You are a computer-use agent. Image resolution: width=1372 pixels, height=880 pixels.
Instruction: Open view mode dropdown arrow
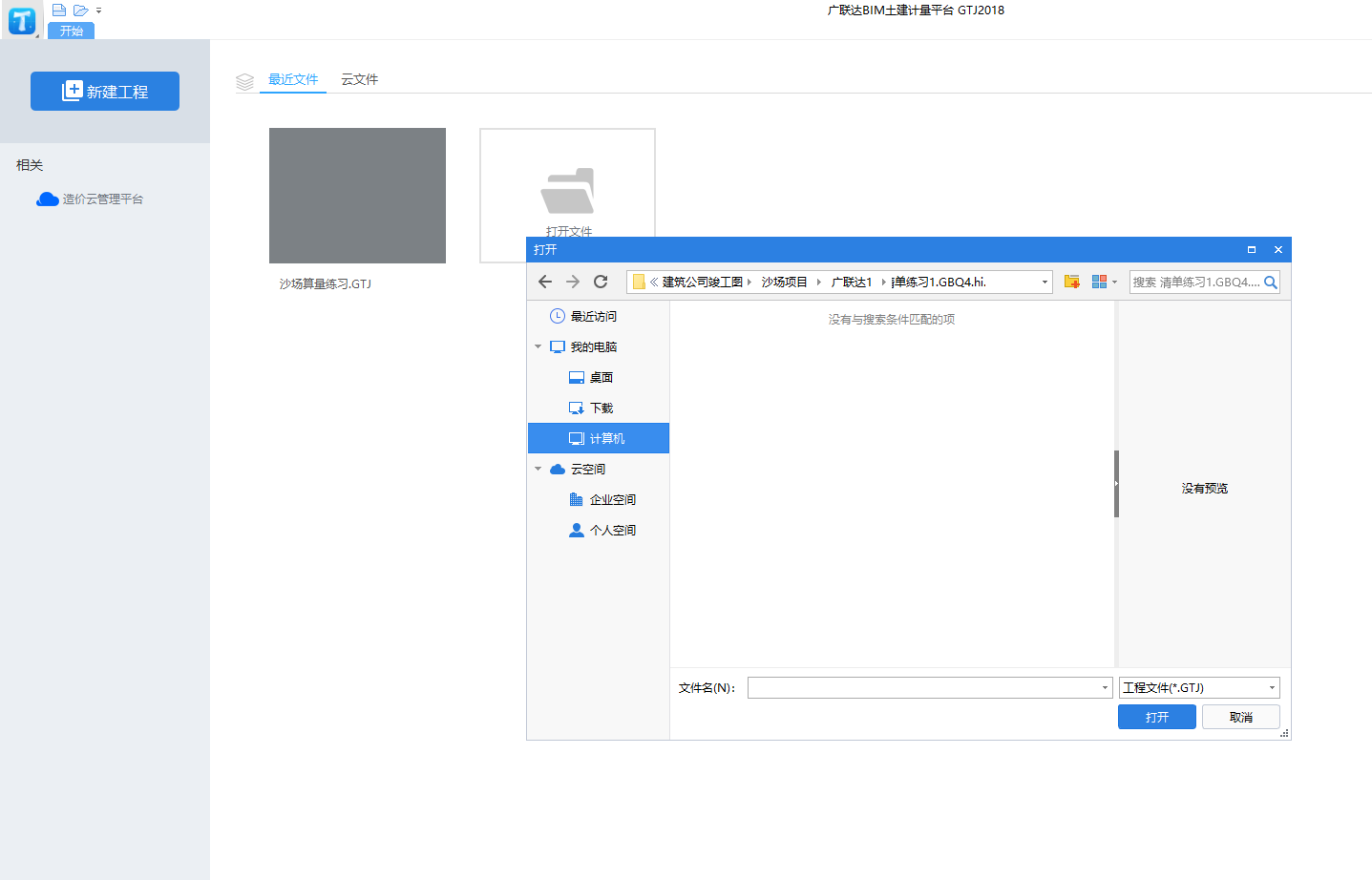[1114, 283]
